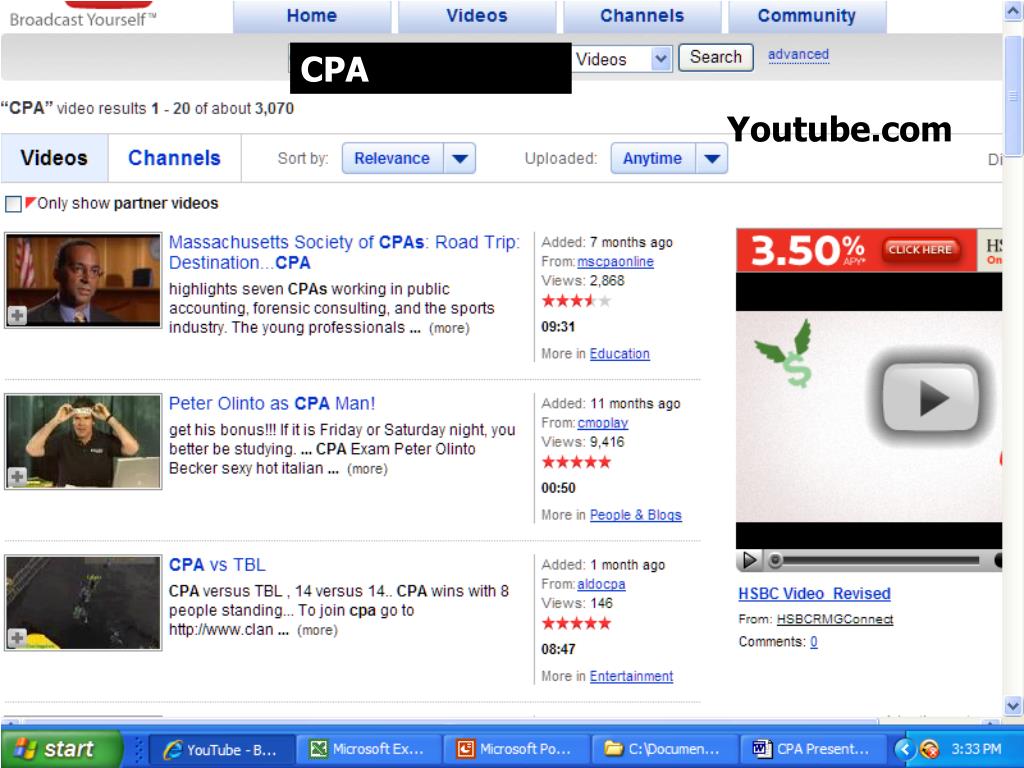
Task: Open advanced search link
Action: point(798,55)
